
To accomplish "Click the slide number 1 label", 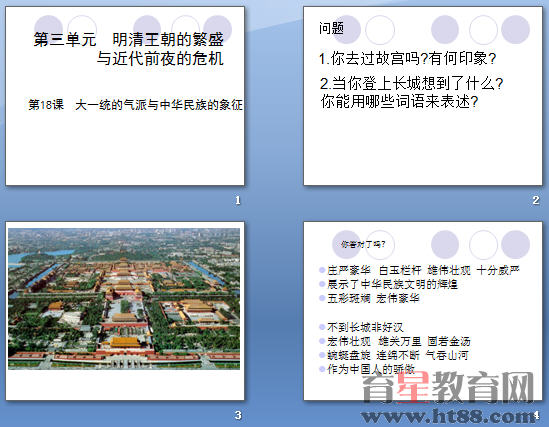I will pos(238,200).
